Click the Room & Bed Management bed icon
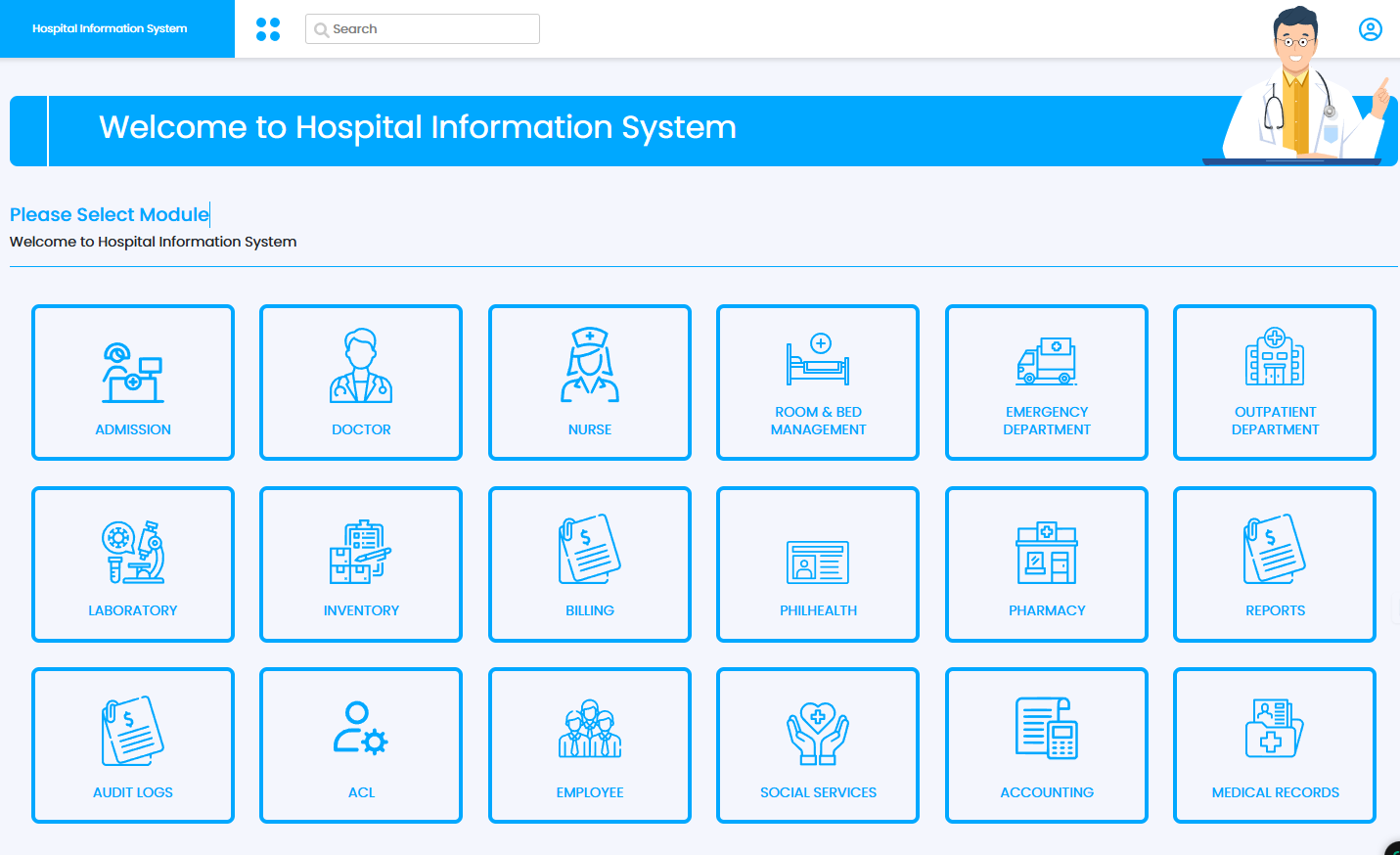The height and width of the screenshot is (855, 1400). click(x=818, y=359)
